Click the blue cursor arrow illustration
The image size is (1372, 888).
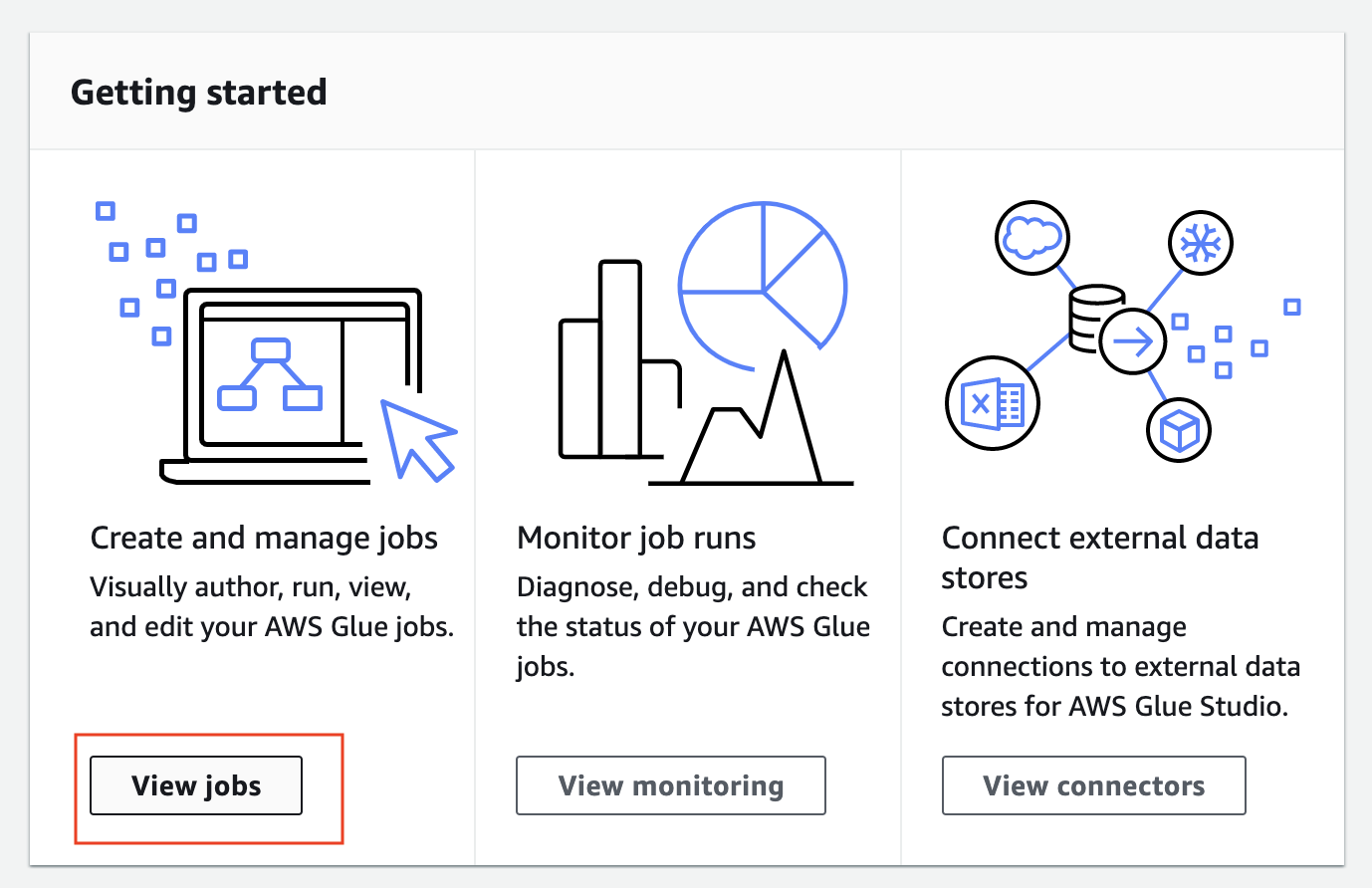click(x=418, y=440)
